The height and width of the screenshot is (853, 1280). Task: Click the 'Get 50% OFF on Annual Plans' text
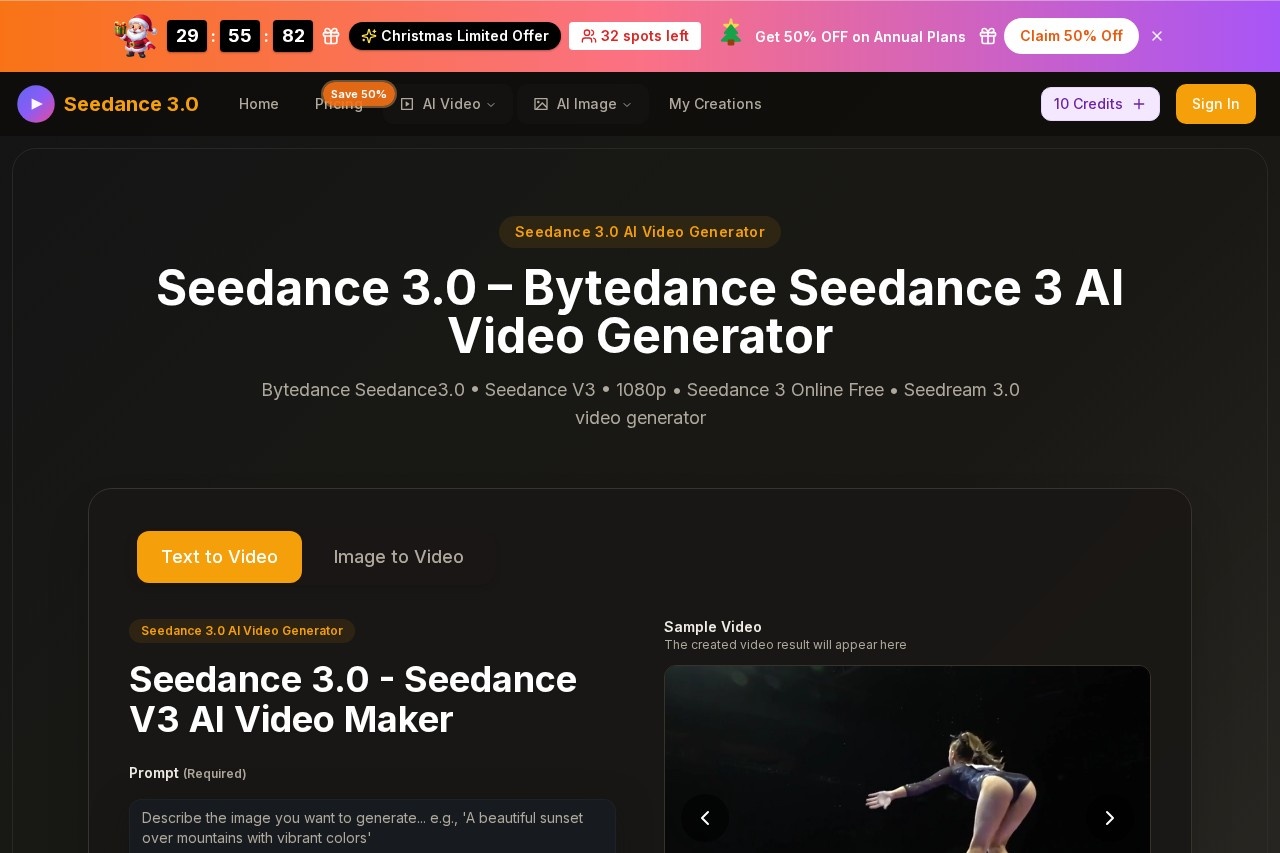point(860,37)
